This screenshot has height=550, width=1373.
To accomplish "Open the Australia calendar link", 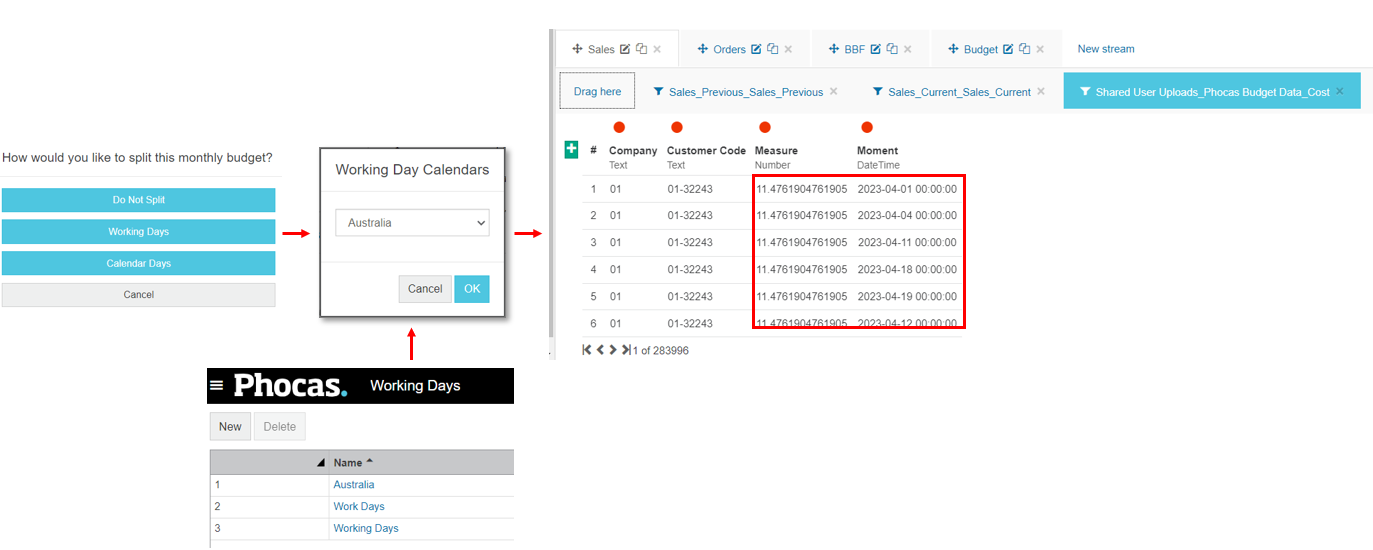I will (x=354, y=485).
